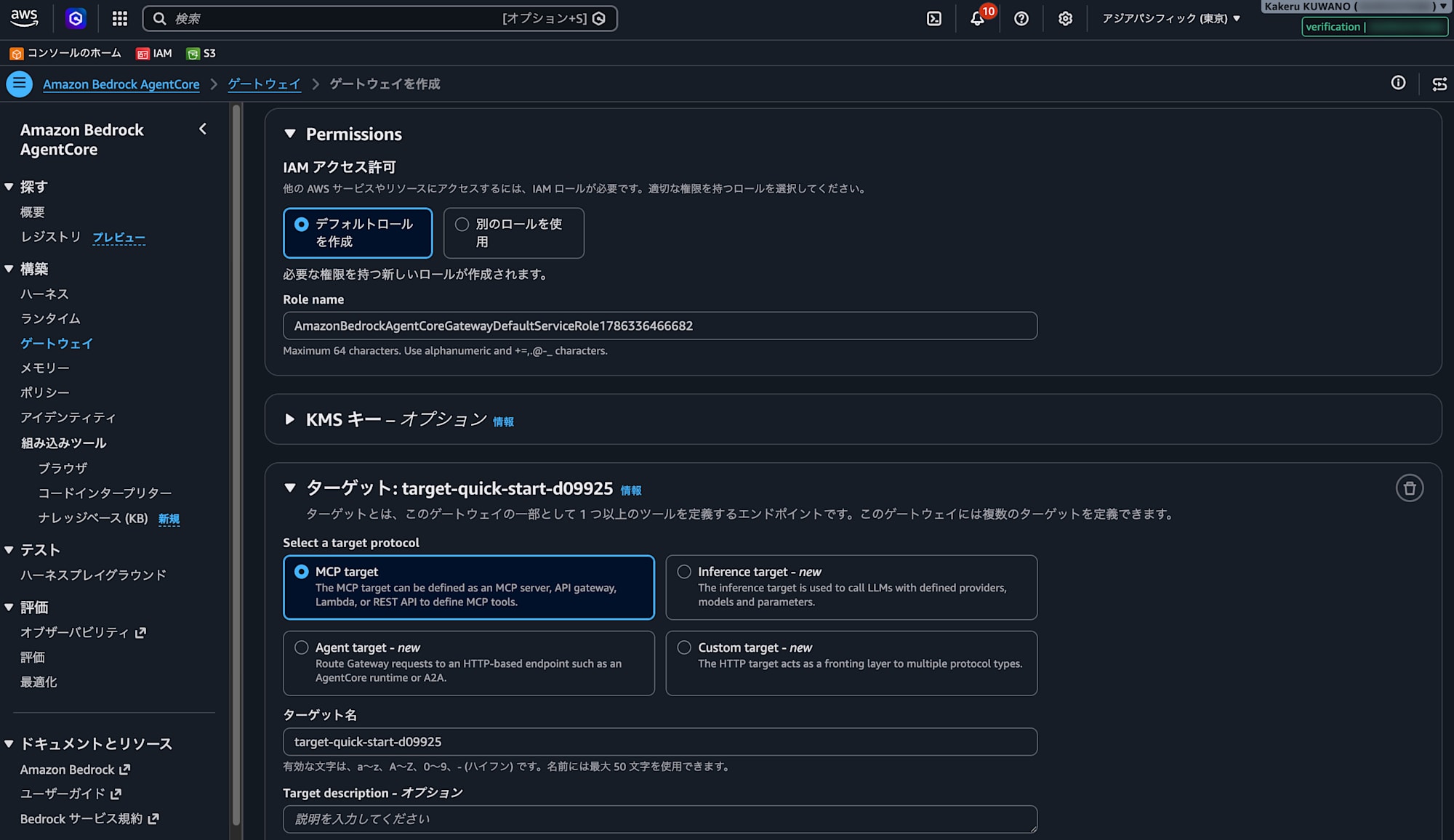
Task: Open the Amazon Q assistant icon
Action: 76,18
